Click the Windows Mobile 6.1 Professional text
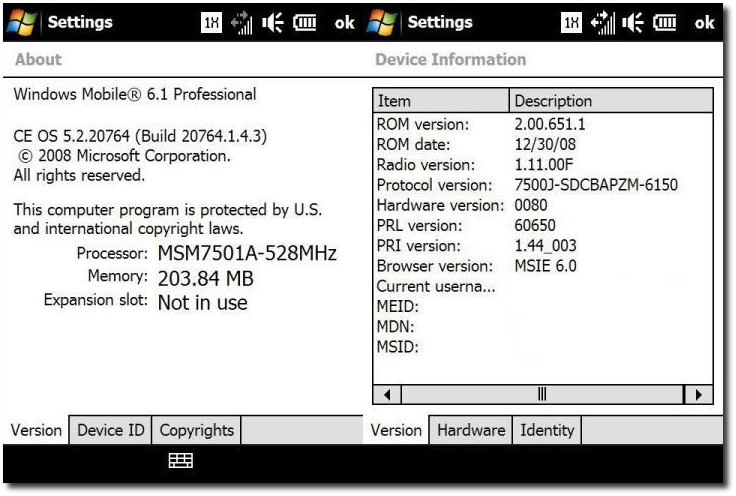736x496 pixels. pos(135,94)
